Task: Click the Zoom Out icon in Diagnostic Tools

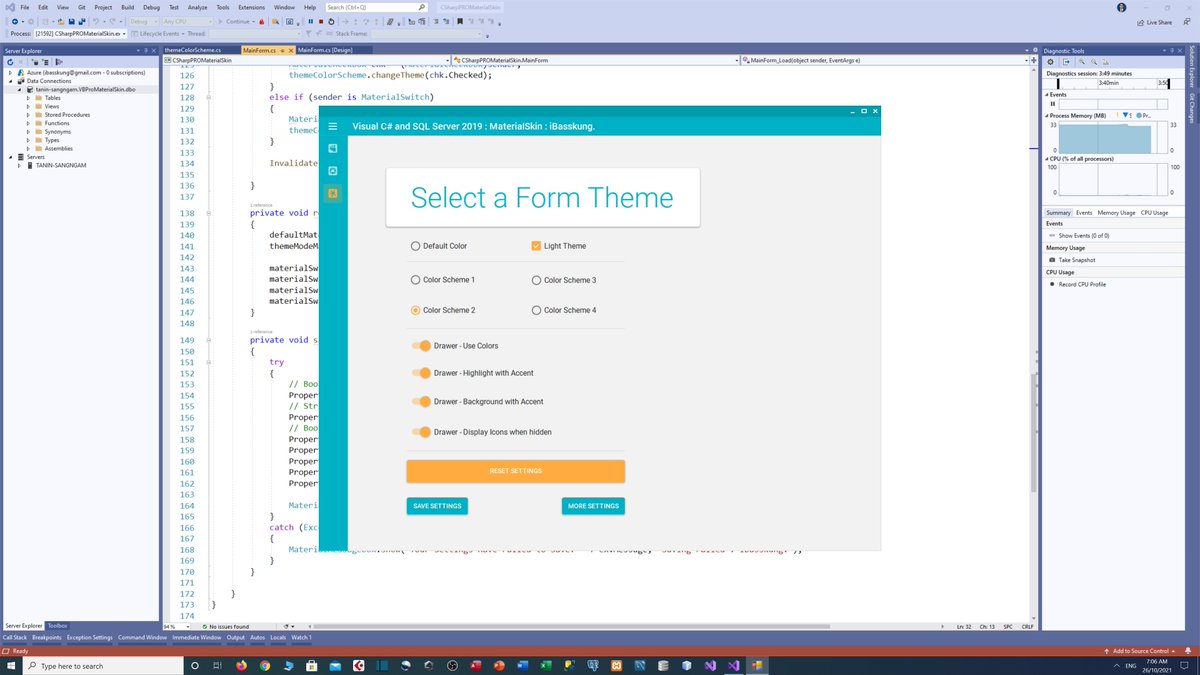Action: (1094, 62)
